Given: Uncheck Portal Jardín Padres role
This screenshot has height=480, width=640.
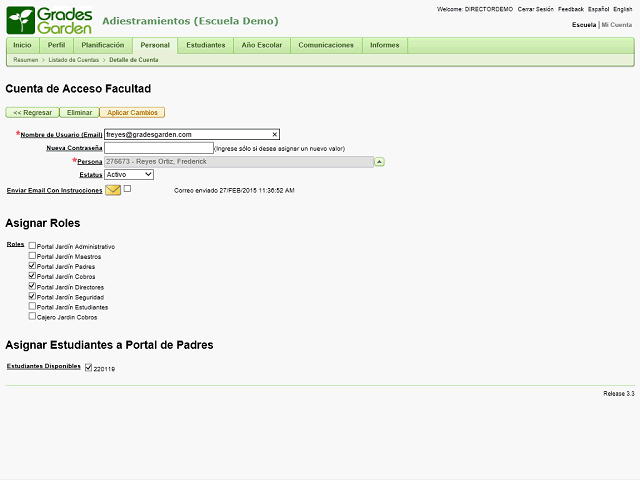Looking at the screenshot, I should [33, 266].
